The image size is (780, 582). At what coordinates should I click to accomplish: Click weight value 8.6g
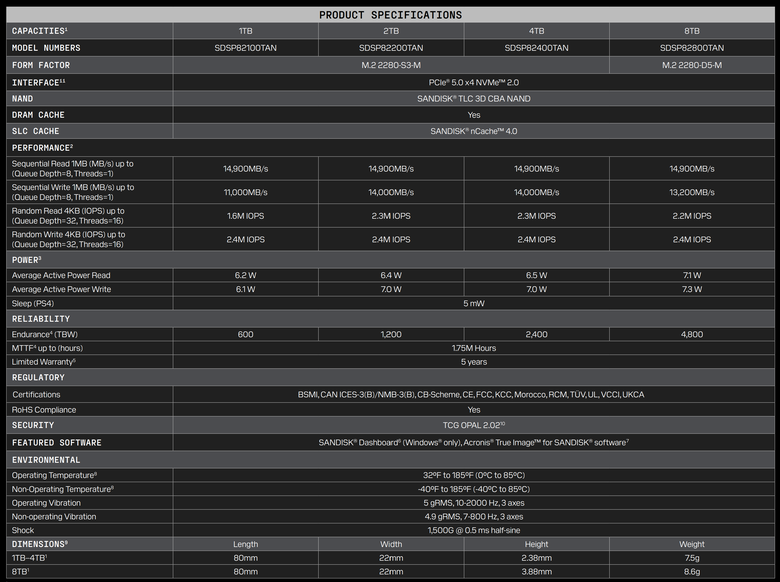(x=692, y=572)
